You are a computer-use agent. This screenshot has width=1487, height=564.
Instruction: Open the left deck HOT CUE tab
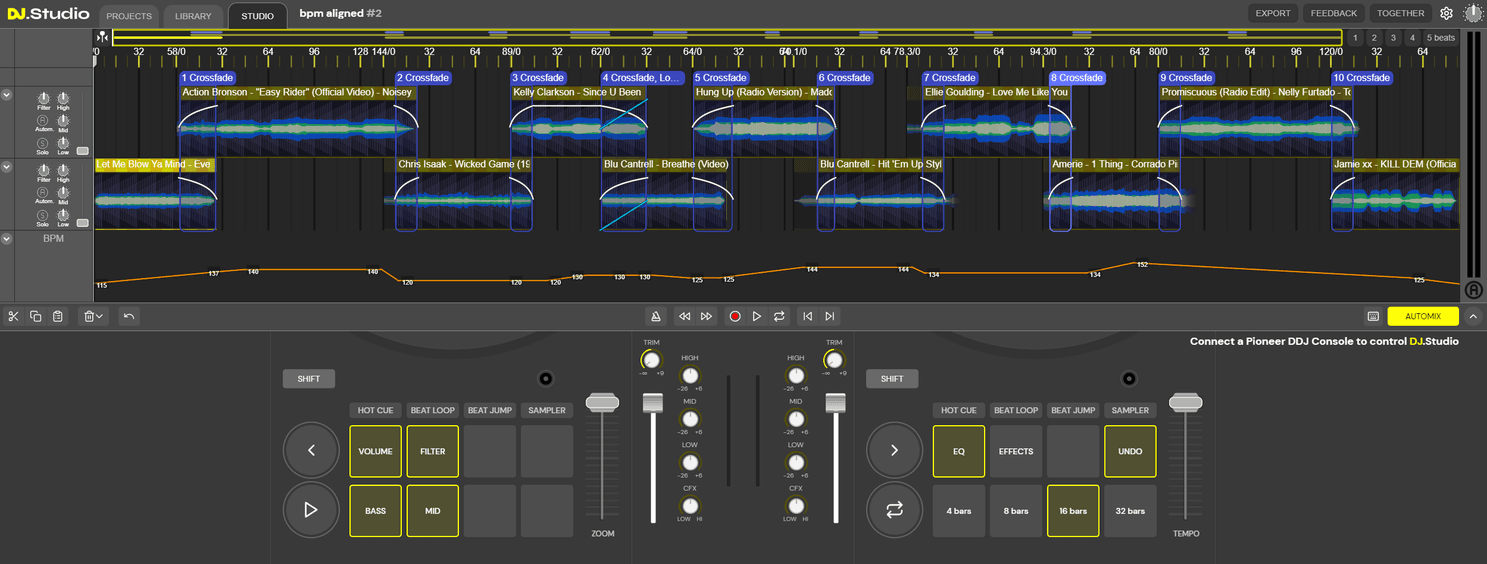click(375, 410)
